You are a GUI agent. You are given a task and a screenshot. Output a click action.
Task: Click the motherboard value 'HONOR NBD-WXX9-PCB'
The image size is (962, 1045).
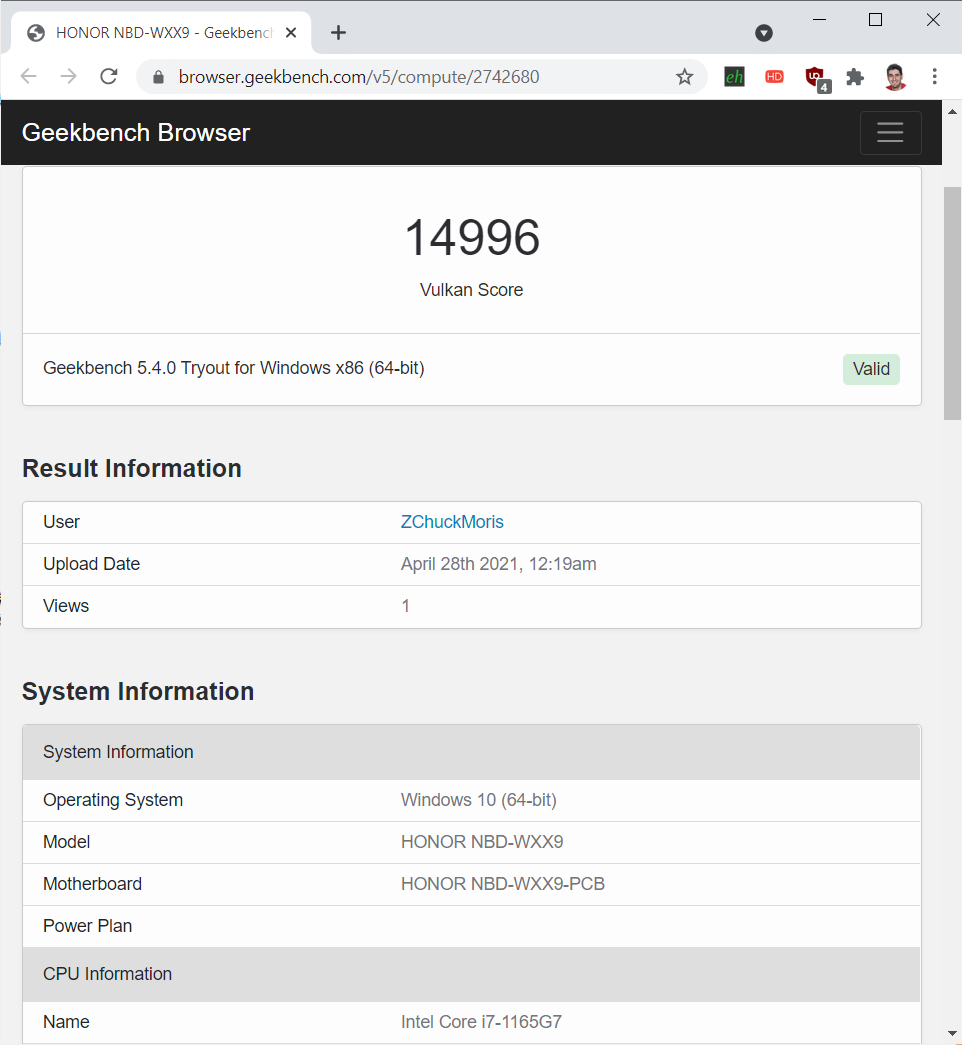point(503,884)
